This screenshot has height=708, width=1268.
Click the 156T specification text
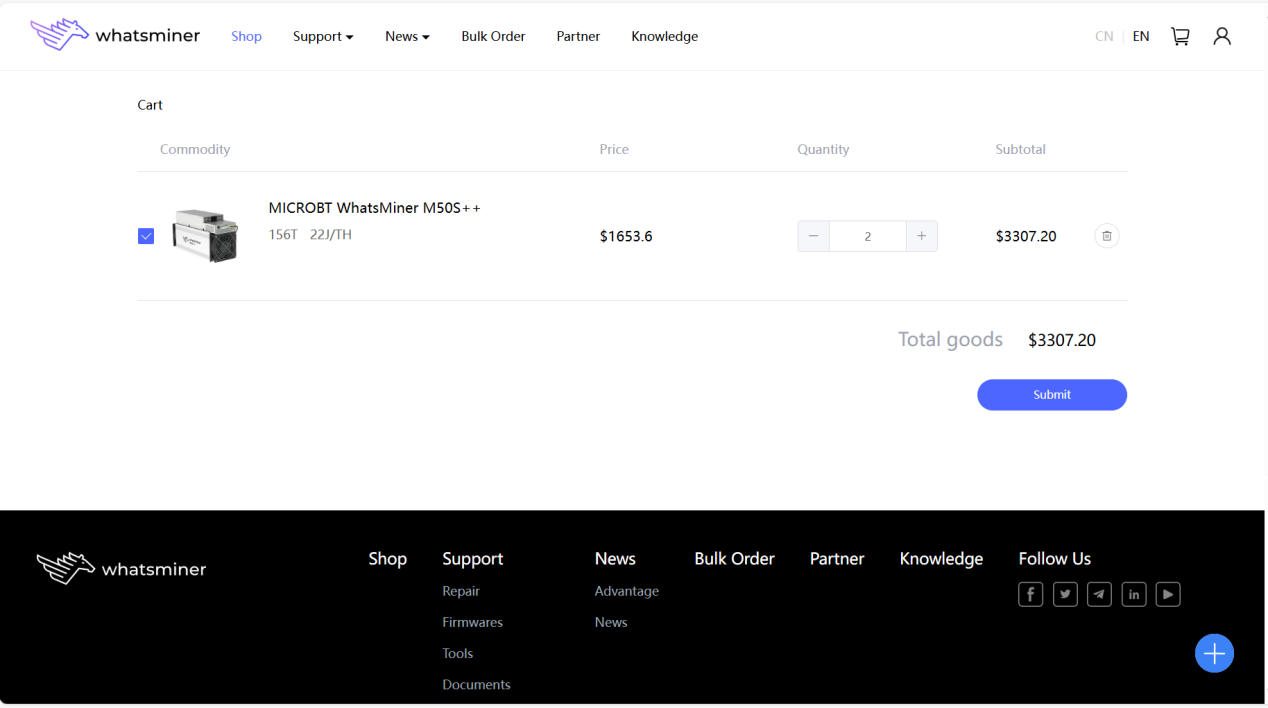point(283,235)
